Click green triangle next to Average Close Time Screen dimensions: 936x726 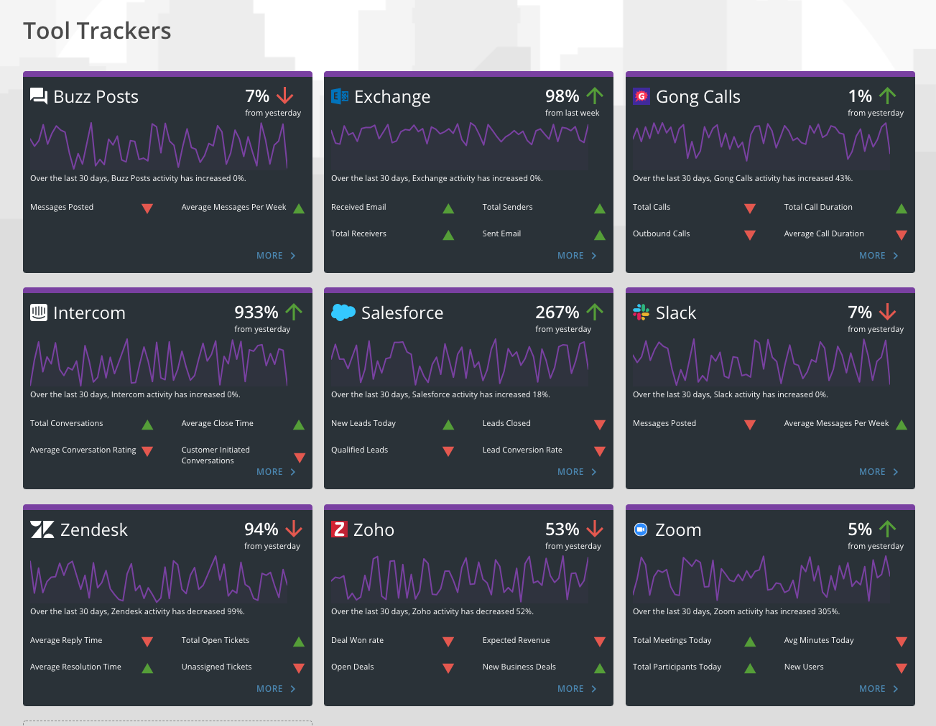[299, 424]
